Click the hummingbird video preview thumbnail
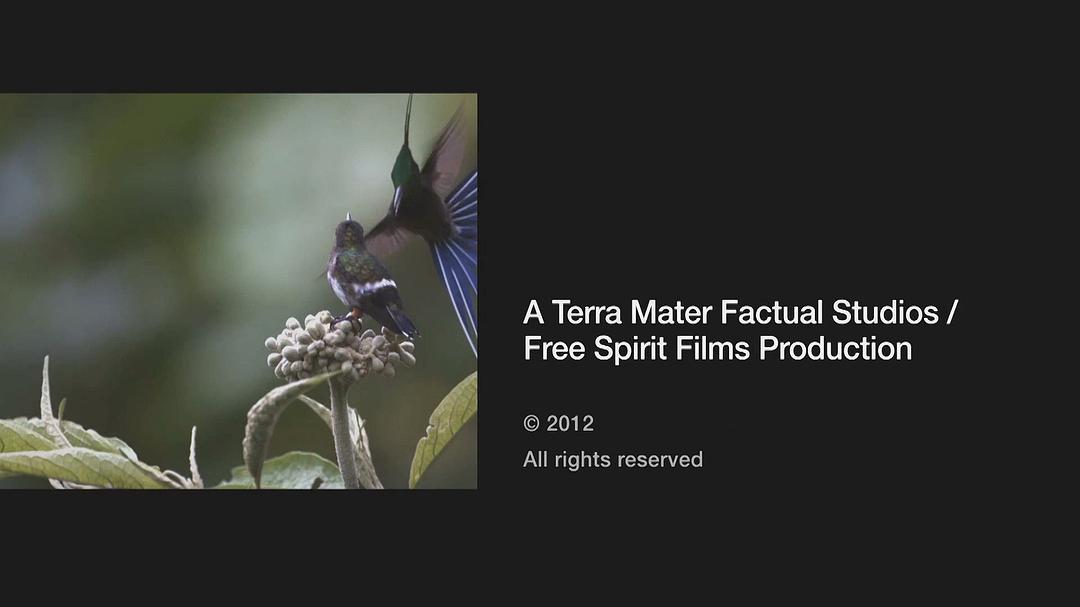The width and height of the screenshot is (1080, 607). [x=238, y=291]
